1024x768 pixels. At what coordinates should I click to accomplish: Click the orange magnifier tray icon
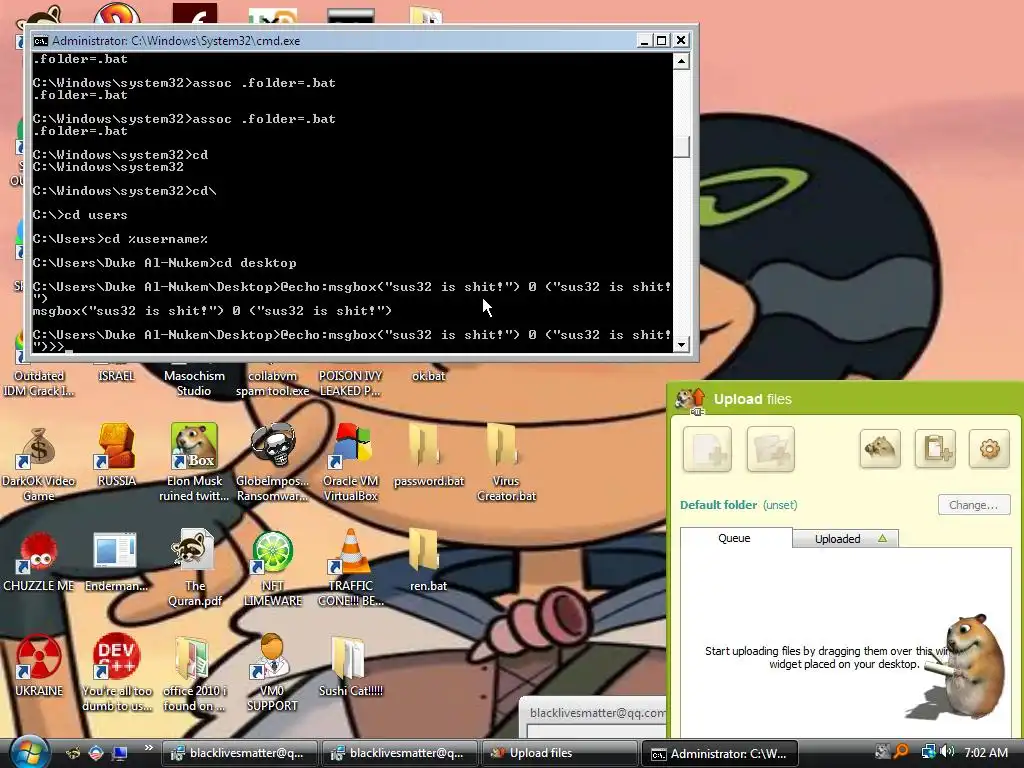pos(901,752)
